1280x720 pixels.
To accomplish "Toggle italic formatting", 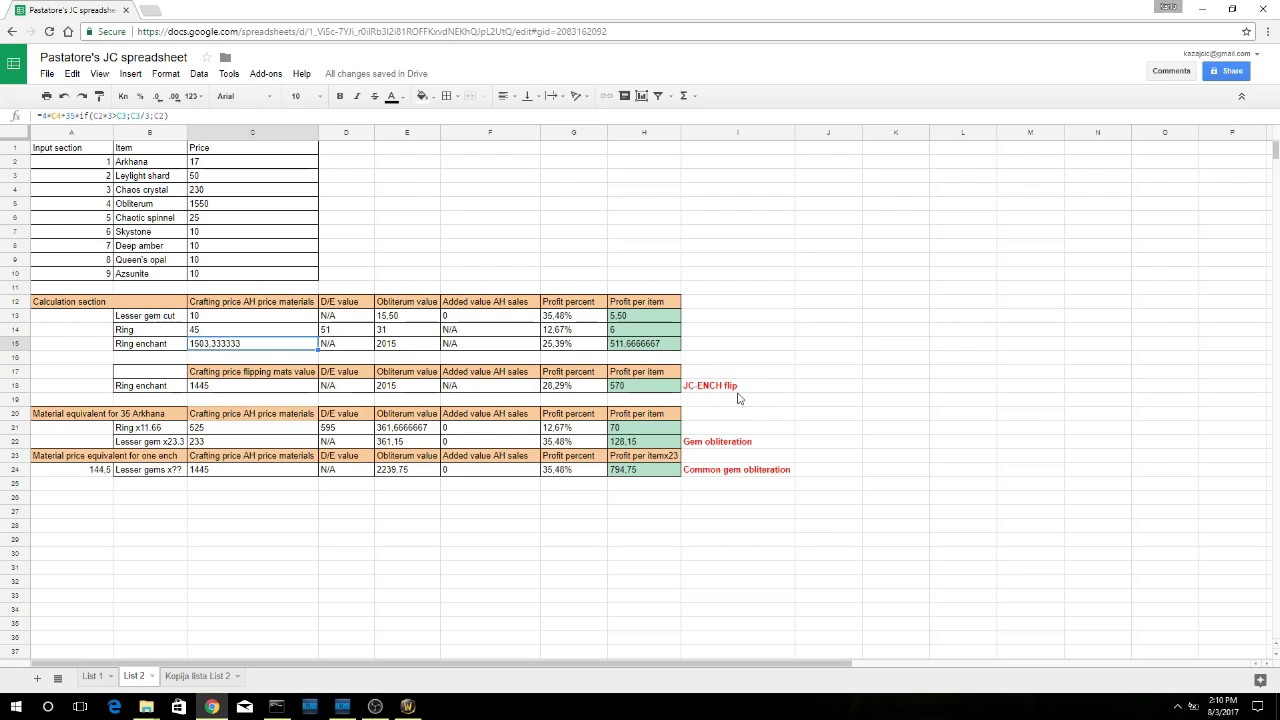I will click(x=357, y=96).
